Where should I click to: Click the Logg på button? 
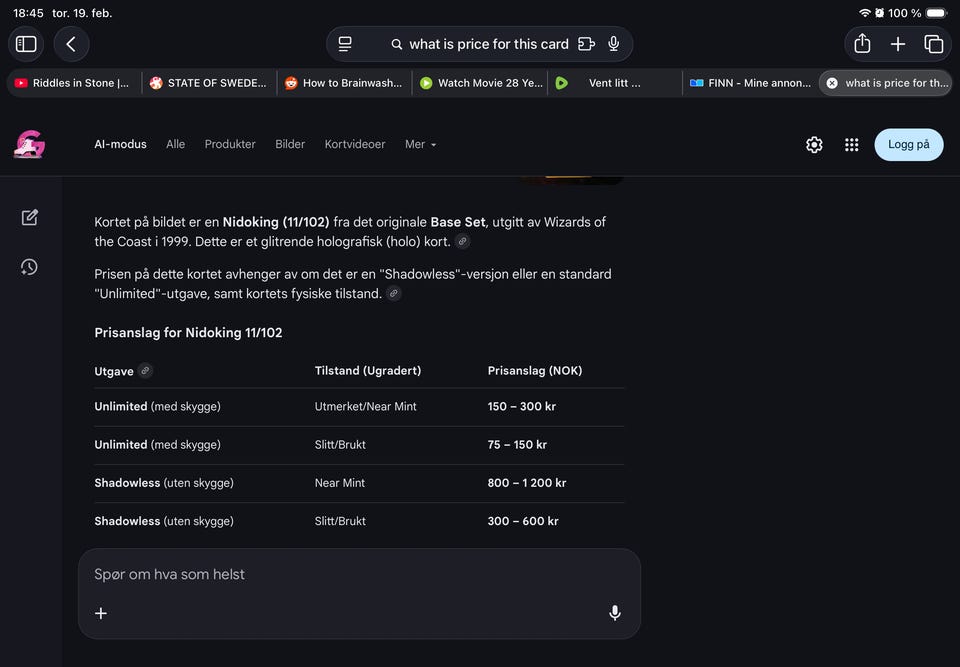coord(908,144)
